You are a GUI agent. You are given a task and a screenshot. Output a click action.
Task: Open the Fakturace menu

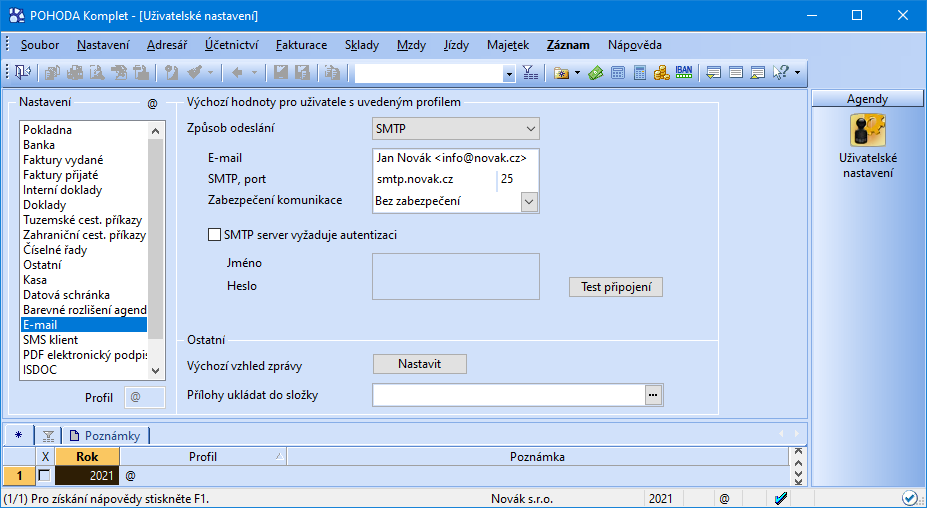pyautogui.click(x=302, y=45)
